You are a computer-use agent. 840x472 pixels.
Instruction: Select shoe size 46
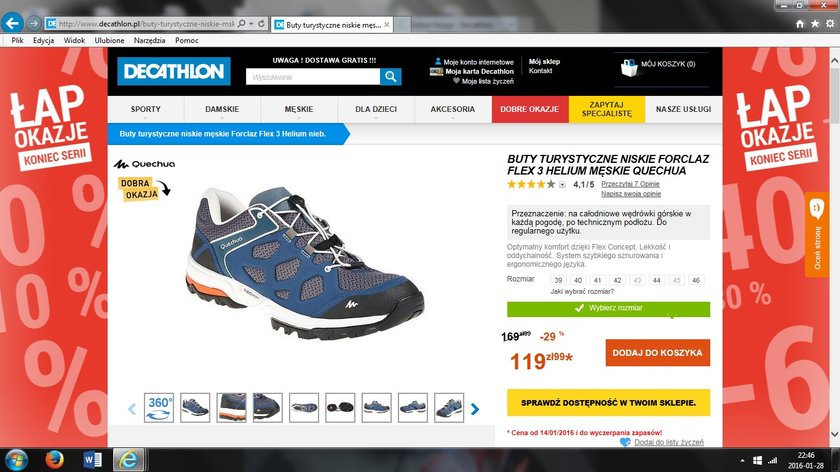[x=696, y=280]
